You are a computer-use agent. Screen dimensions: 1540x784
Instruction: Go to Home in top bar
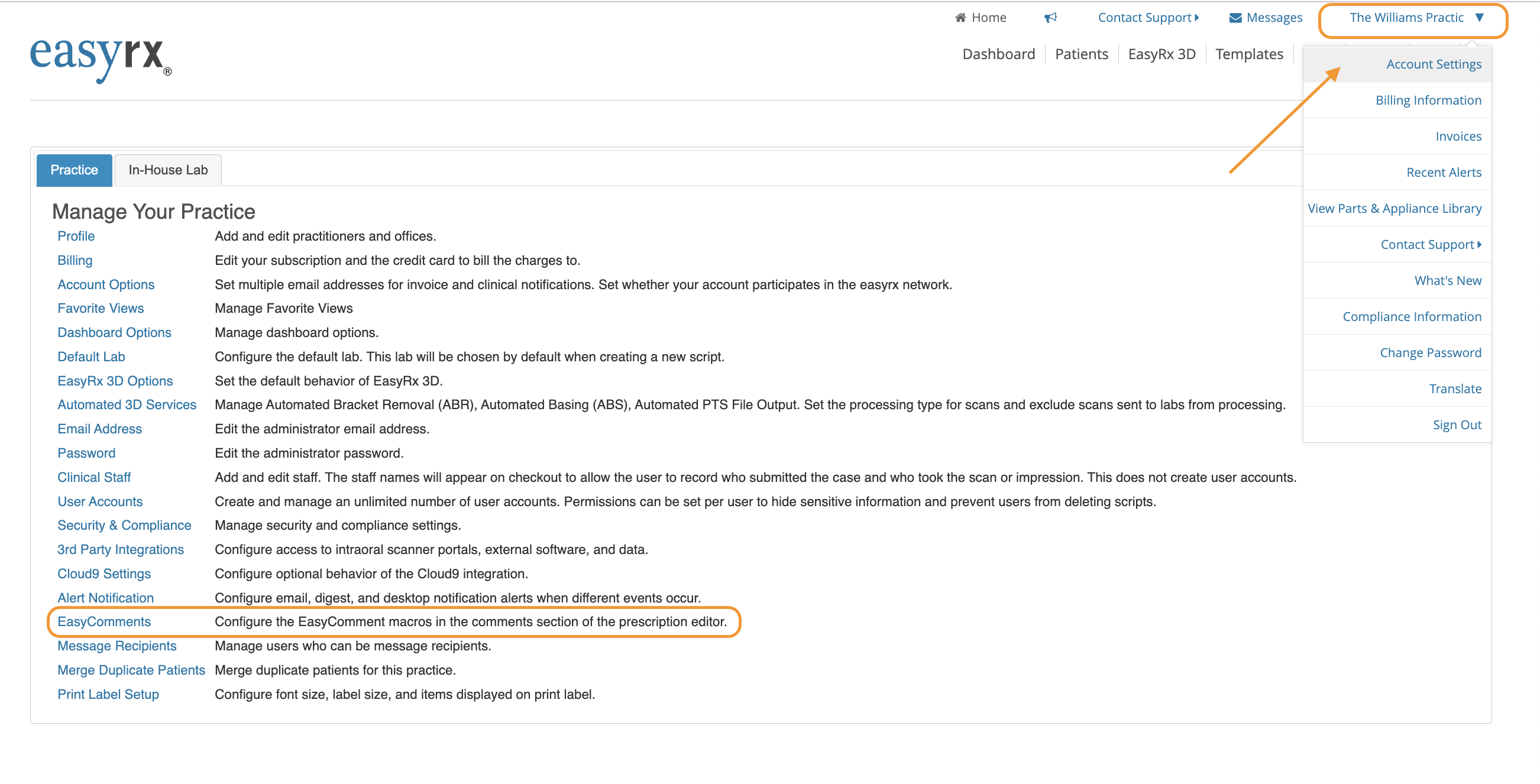point(981,18)
